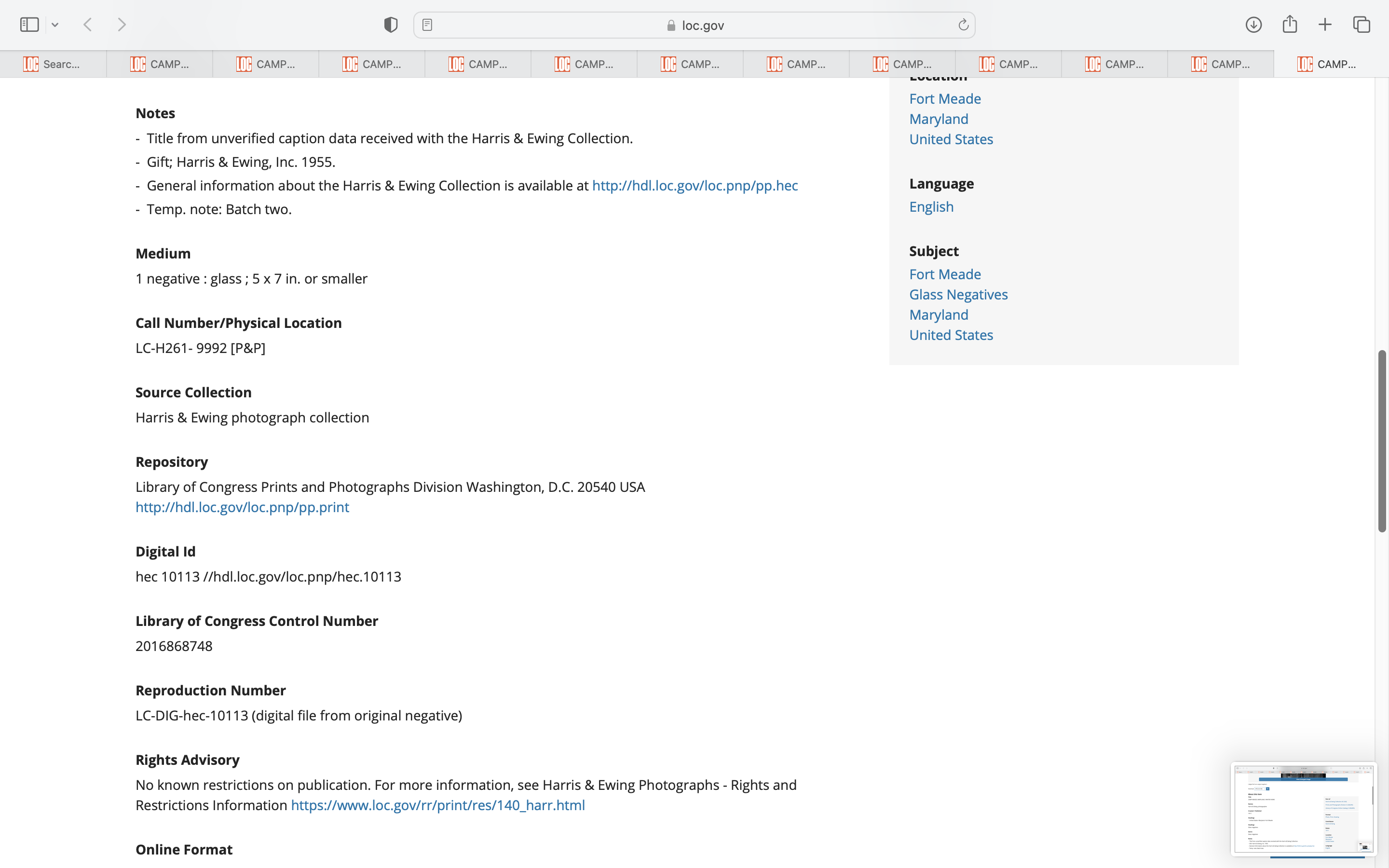
Task: Open the tab group dropdown chevron
Action: (x=55, y=25)
